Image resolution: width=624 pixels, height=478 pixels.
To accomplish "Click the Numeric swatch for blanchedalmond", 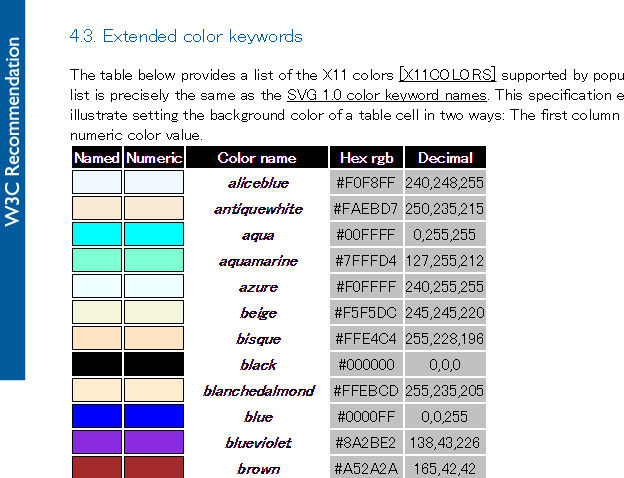I will 154,390.
